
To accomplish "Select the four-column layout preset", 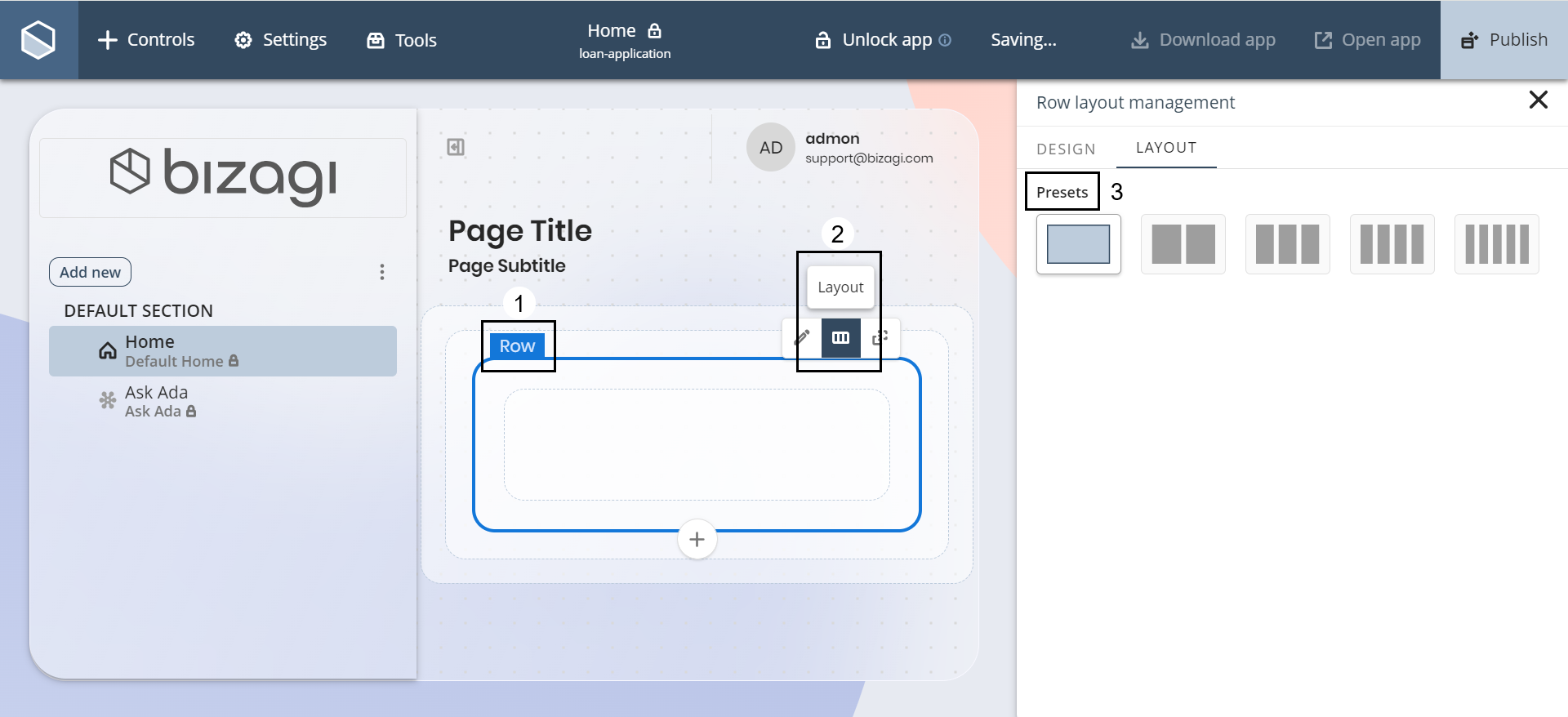I will pos(1392,244).
